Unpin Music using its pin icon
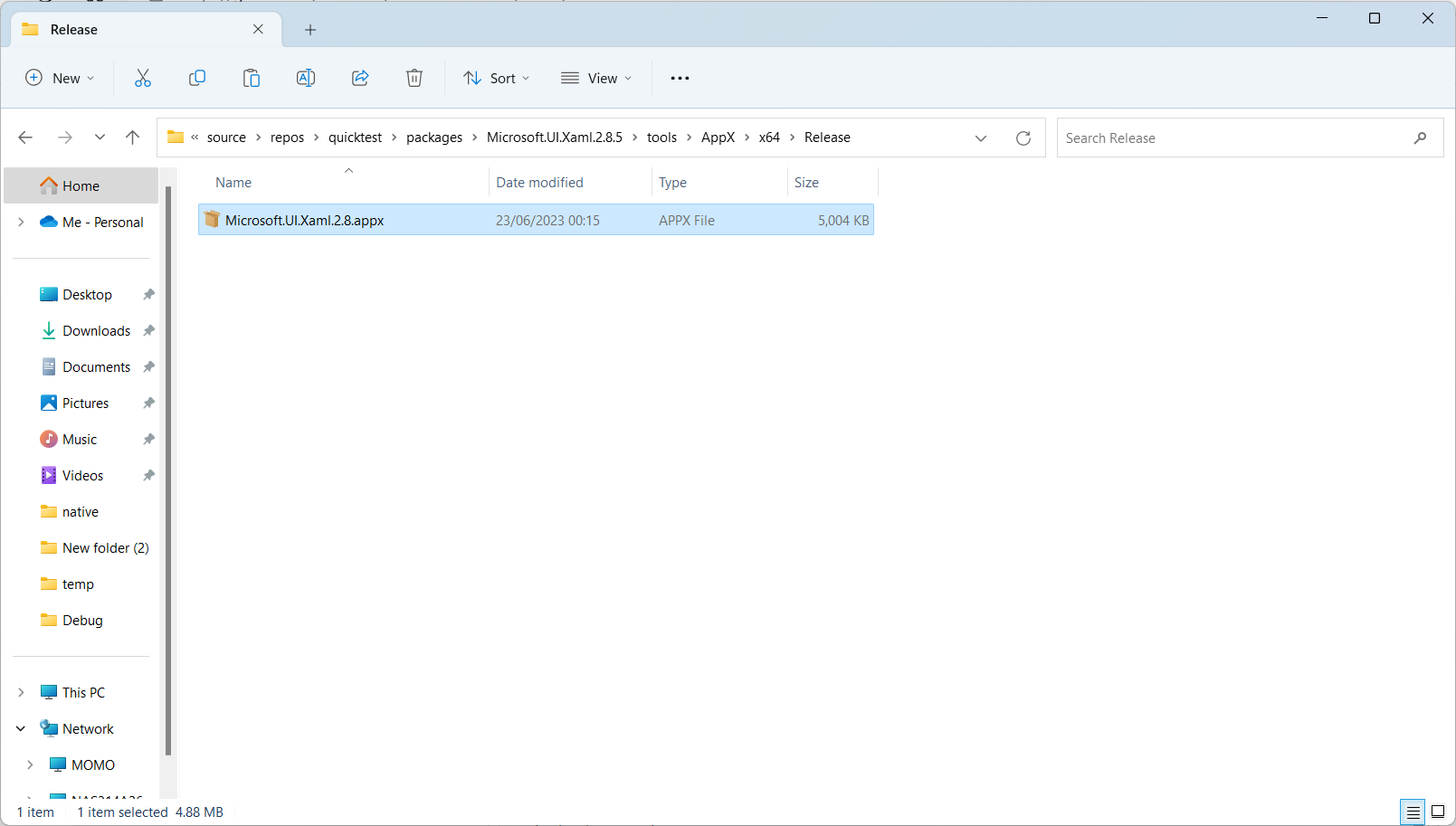The width and height of the screenshot is (1456, 826). pos(148,439)
